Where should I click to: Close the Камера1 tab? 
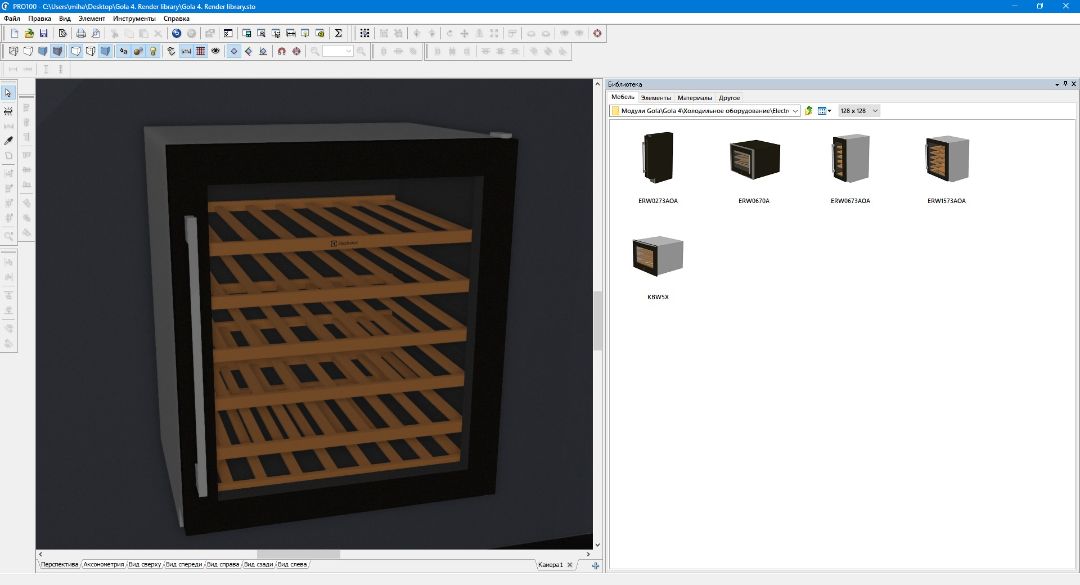click(x=570, y=565)
